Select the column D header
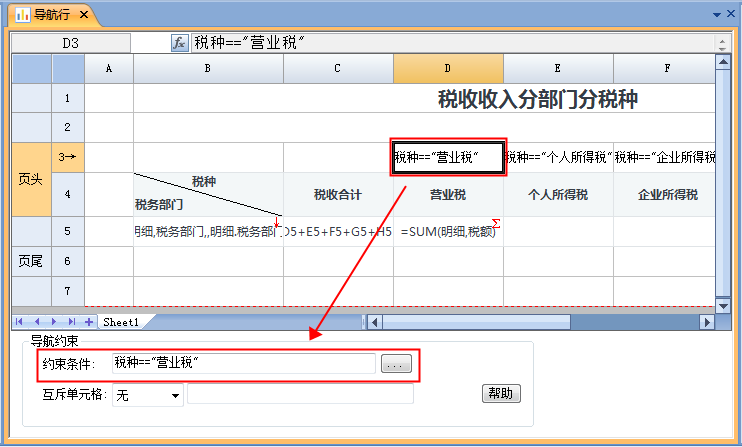 [448, 68]
